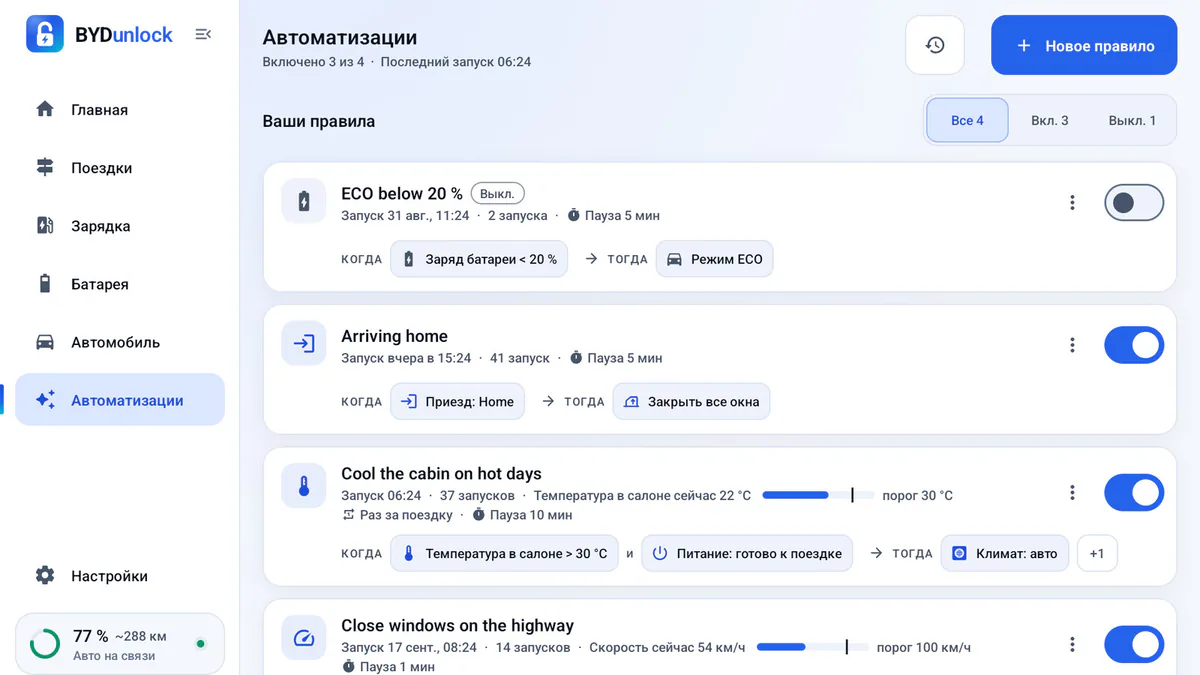Click the Cool the cabin on hot days title

pyautogui.click(x=441, y=474)
